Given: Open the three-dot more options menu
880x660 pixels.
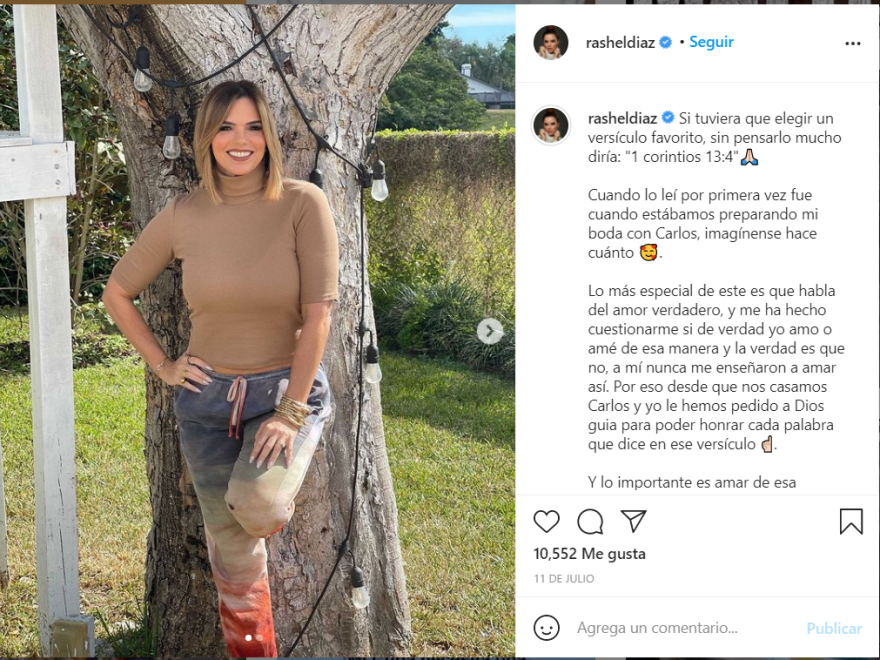Looking at the screenshot, I should 852,43.
